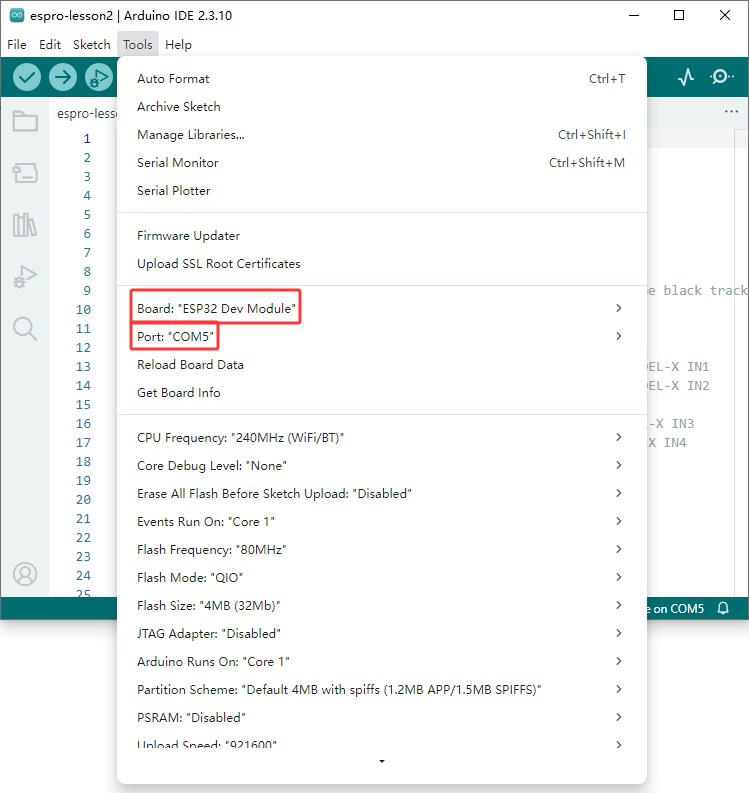Open the Serial Monitor toolbar icon

[721, 77]
